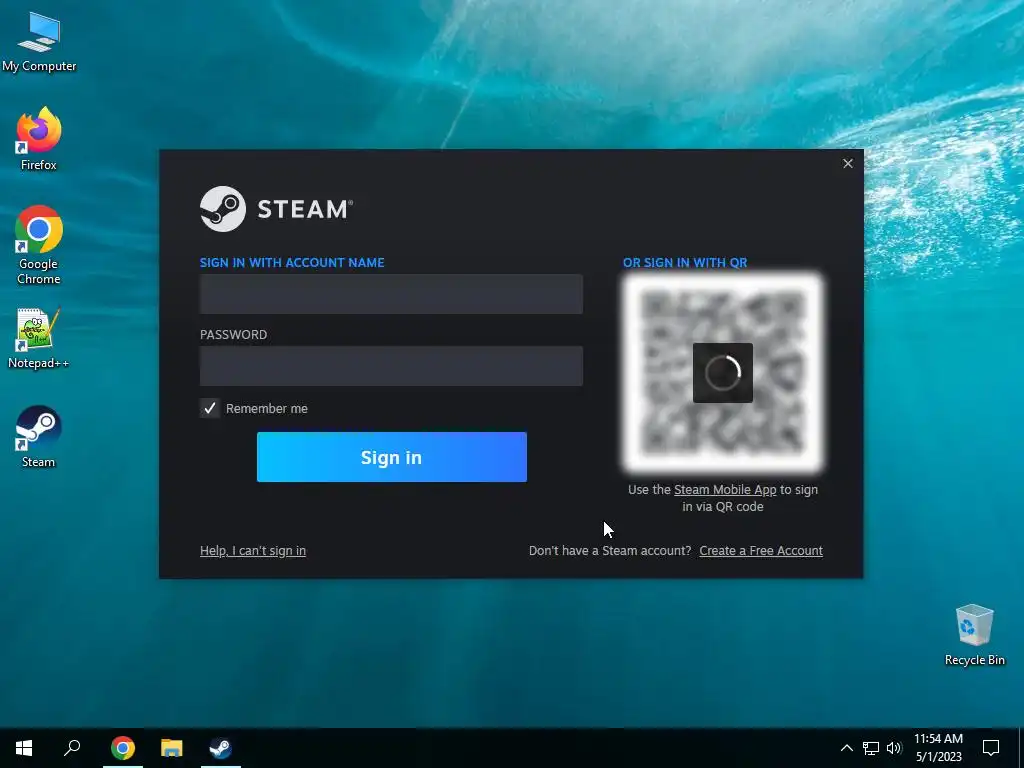The width and height of the screenshot is (1024, 768).
Task: Open Create a Free Account link
Action: (761, 551)
